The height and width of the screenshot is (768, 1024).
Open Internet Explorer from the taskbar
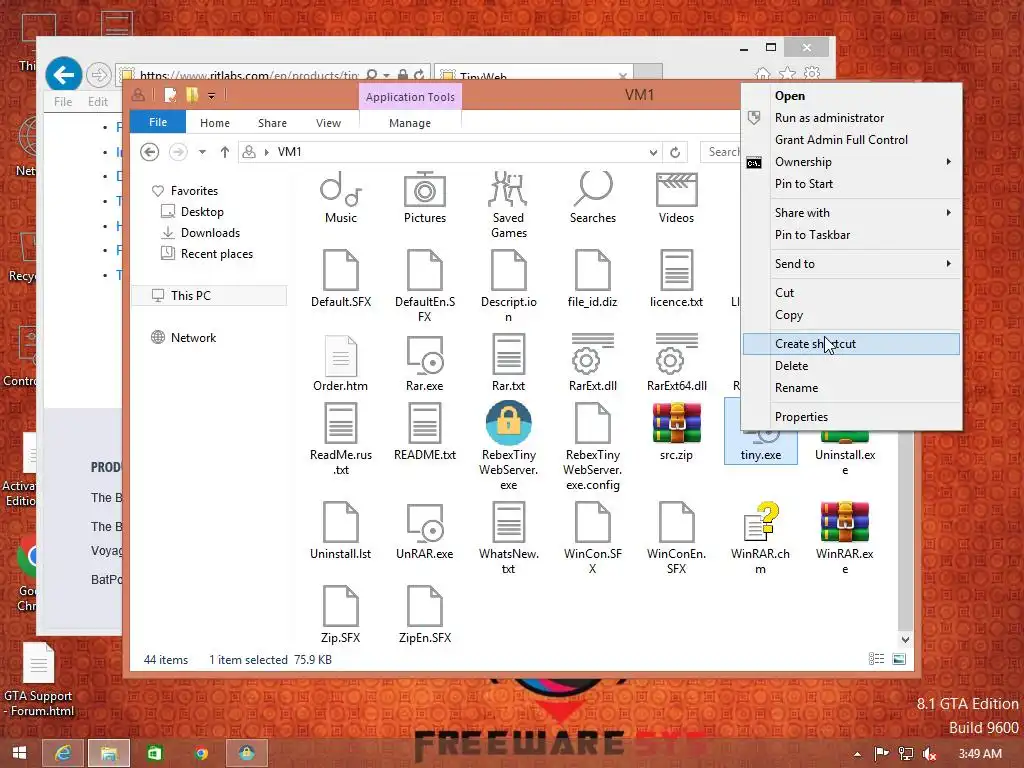(x=63, y=753)
